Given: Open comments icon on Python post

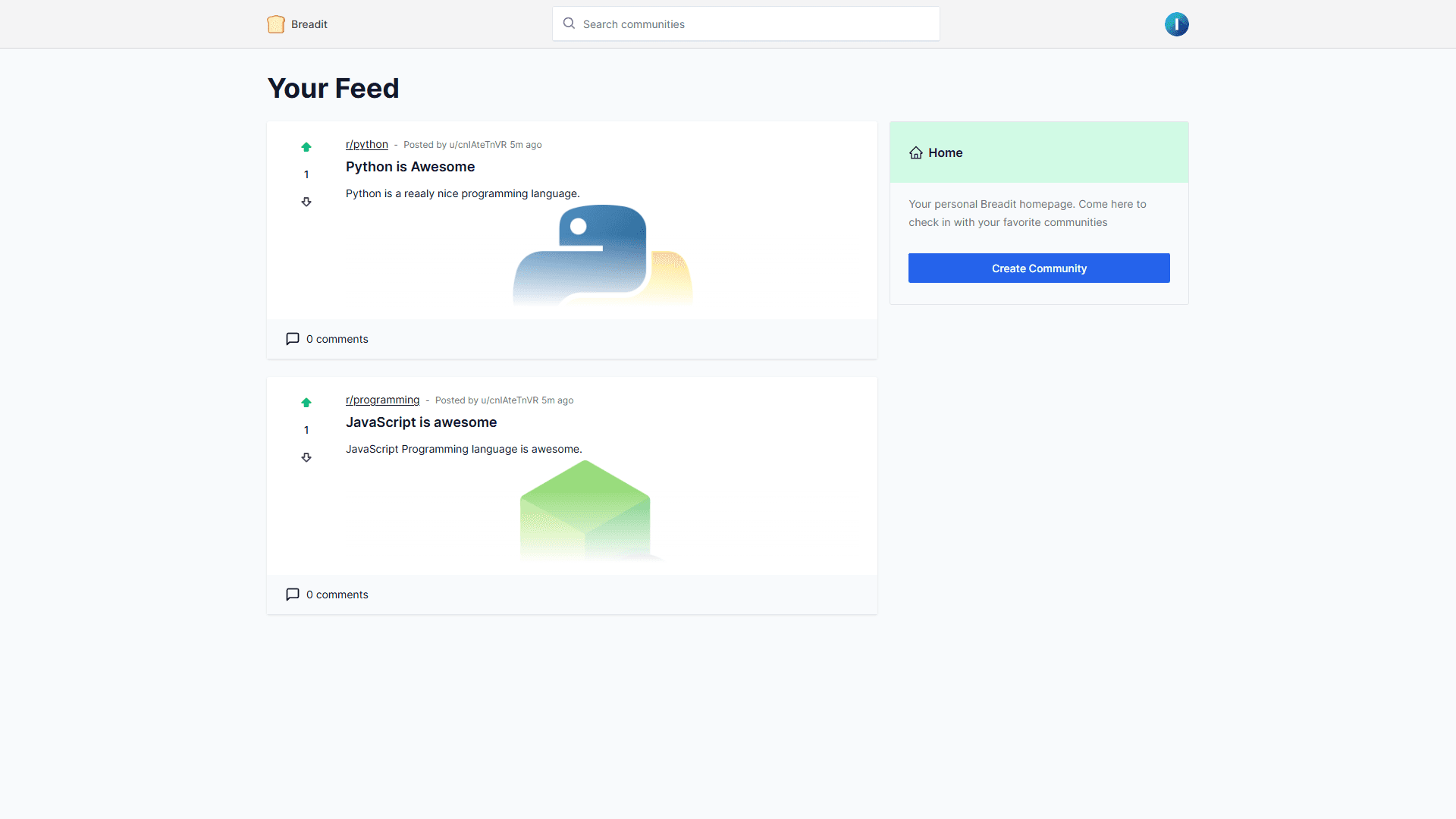Looking at the screenshot, I should (x=293, y=339).
